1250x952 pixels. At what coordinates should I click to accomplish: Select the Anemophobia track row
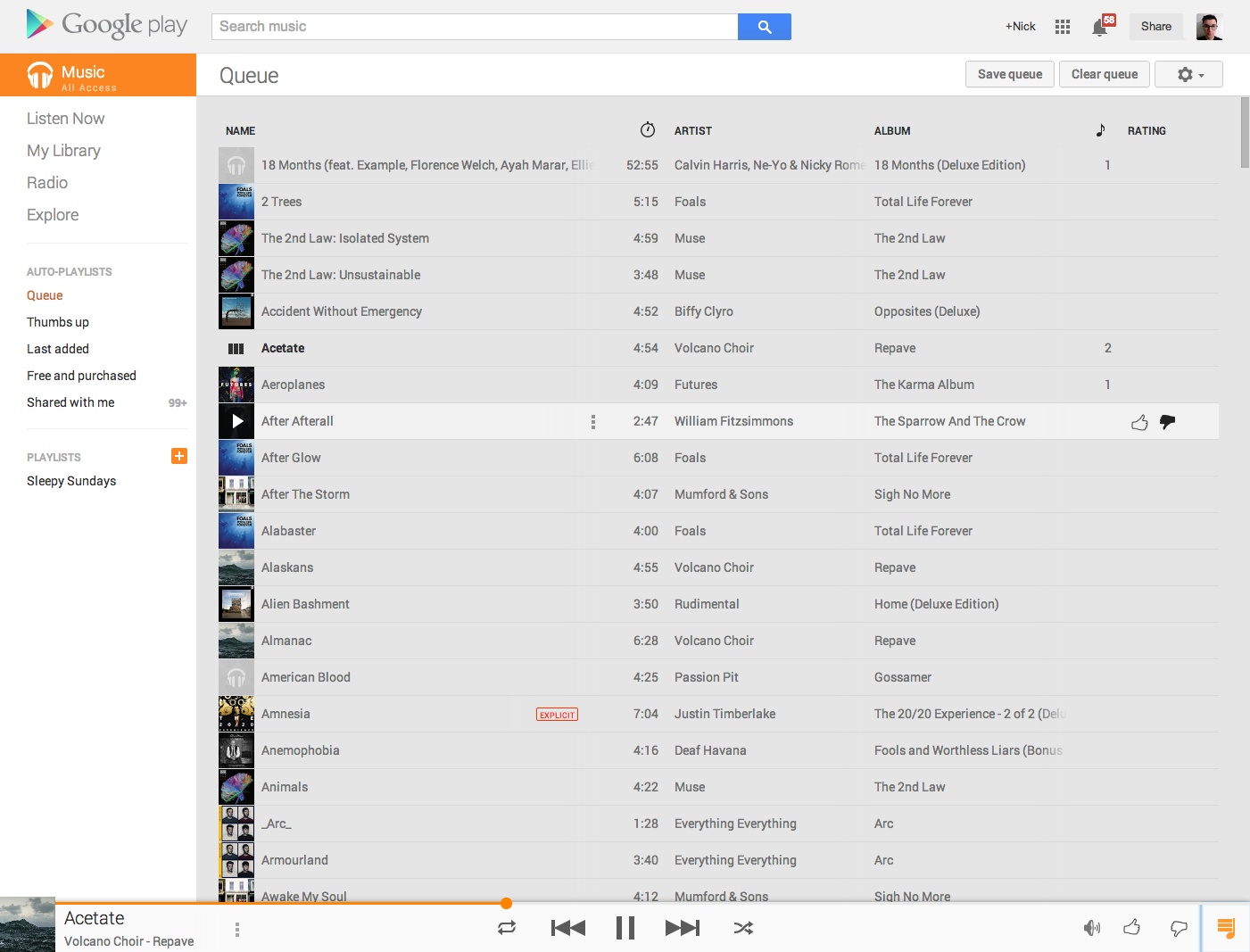pyautogui.click(x=718, y=750)
